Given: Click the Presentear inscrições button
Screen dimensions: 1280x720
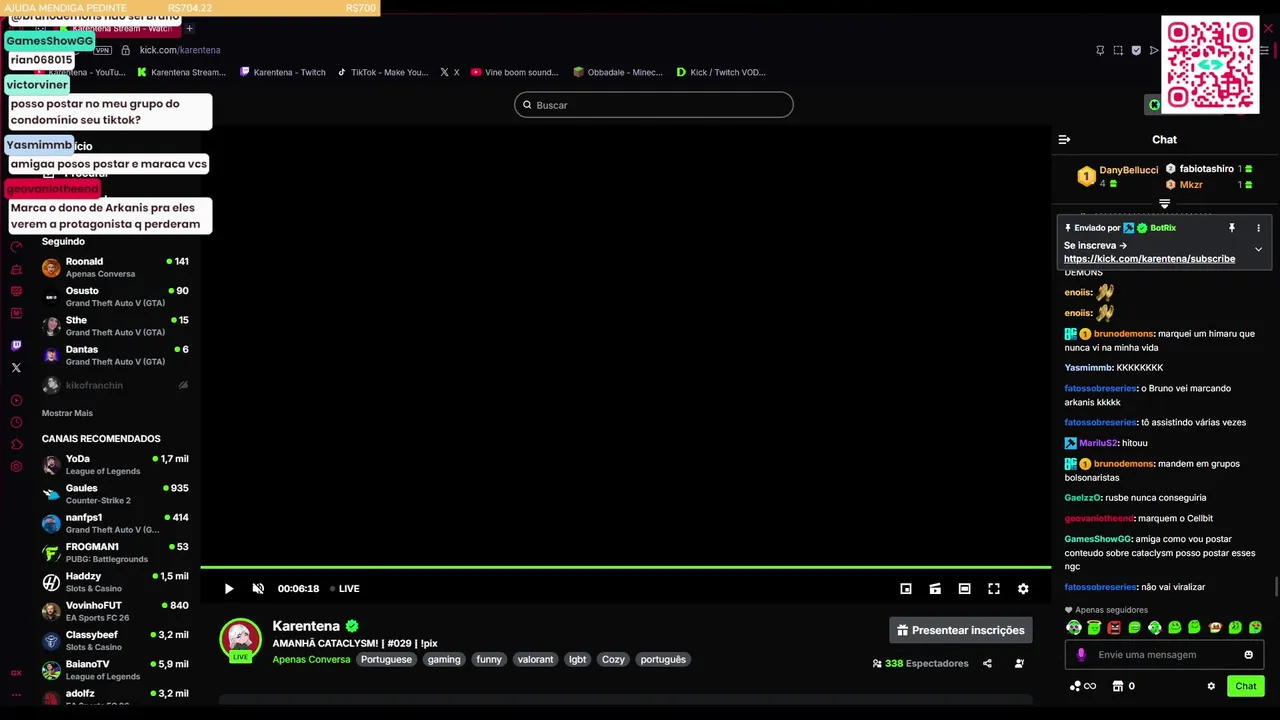Looking at the screenshot, I should [x=960, y=630].
